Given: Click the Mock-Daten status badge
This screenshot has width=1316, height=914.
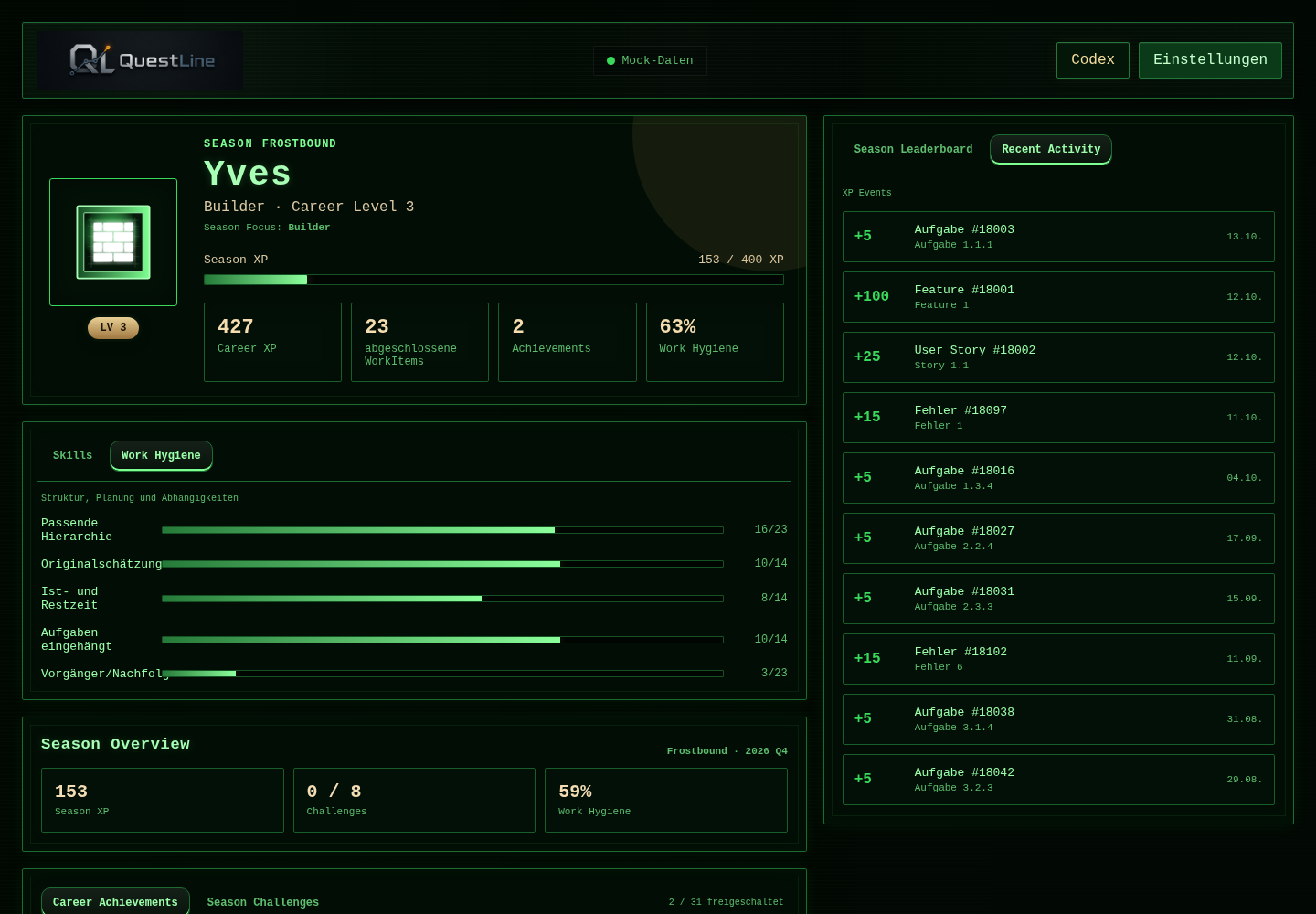Looking at the screenshot, I should tap(650, 61).
